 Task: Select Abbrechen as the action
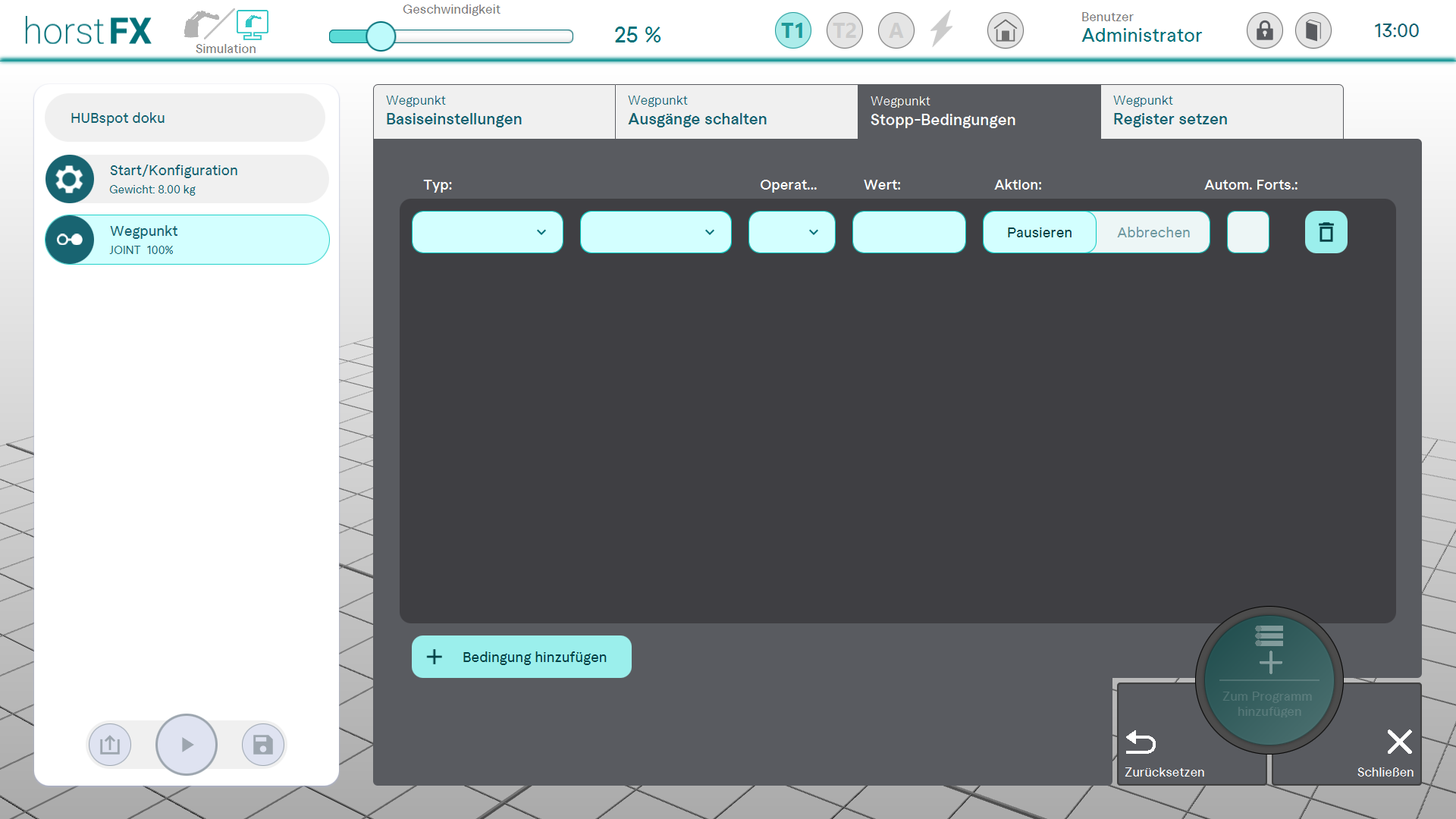click(1153, 232)
